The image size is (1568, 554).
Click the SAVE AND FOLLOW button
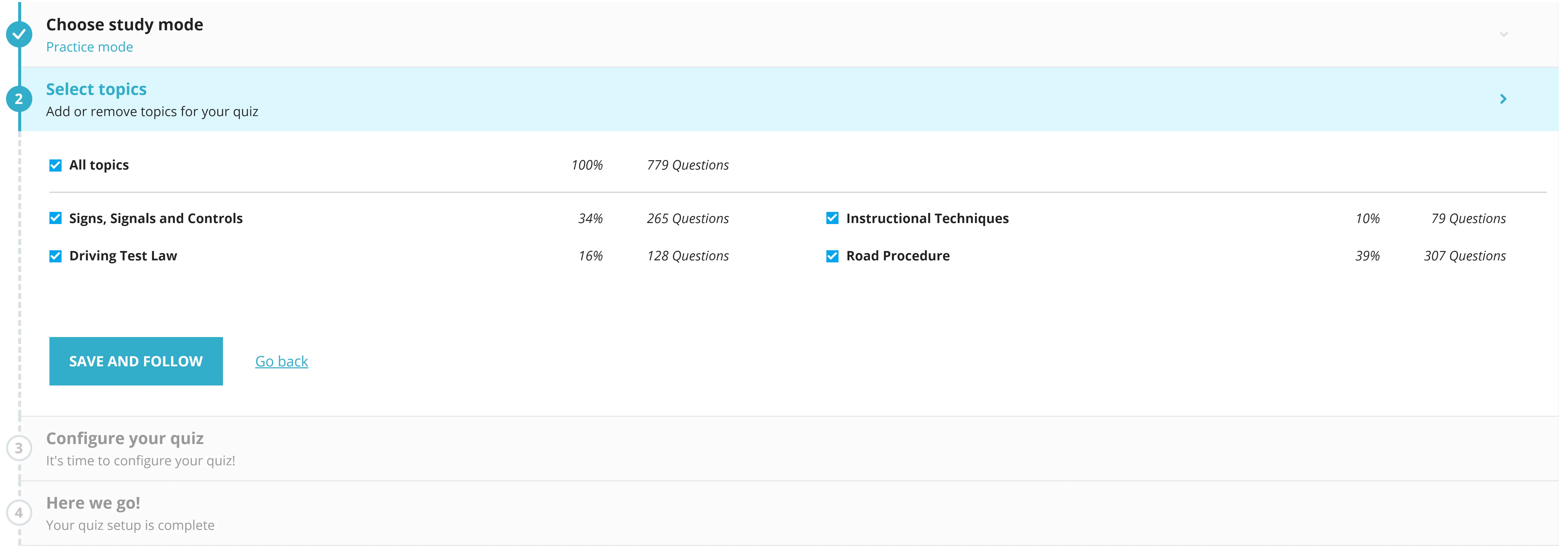pyautogui.click(x=136, y=360)
